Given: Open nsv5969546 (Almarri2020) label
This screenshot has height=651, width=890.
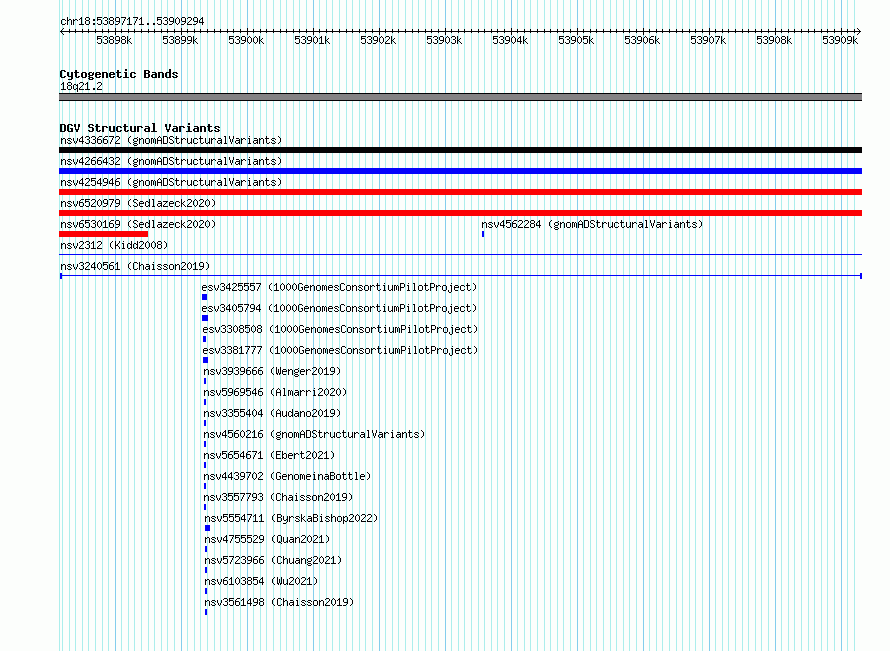Looking at the screenshot, I should tap(275, 392).
